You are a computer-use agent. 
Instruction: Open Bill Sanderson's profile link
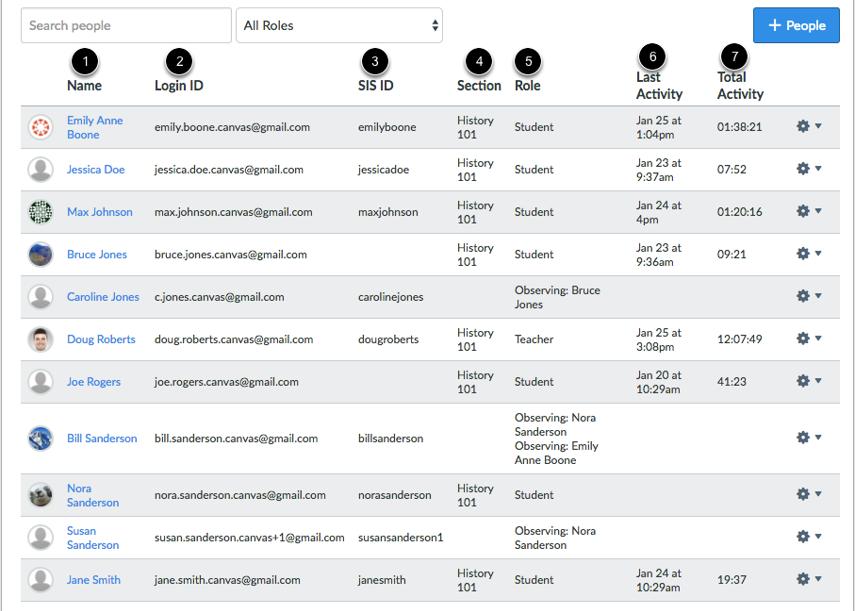pyautogui.click(x=102, y=439)
